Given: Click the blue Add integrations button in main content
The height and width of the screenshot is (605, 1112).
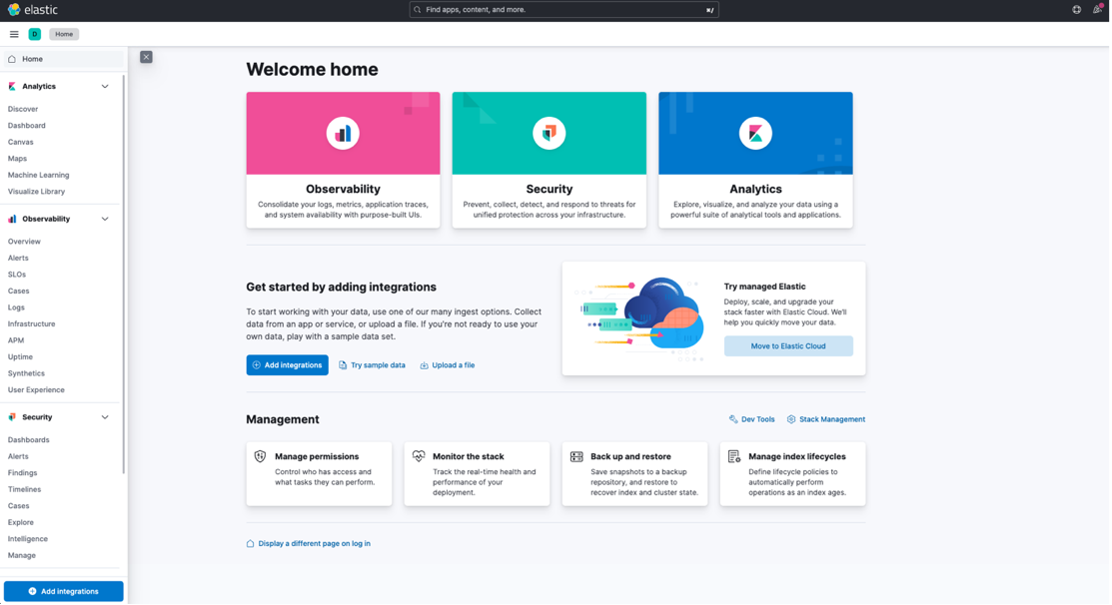Looking at the screenshot, I should [x=287, y=365].
